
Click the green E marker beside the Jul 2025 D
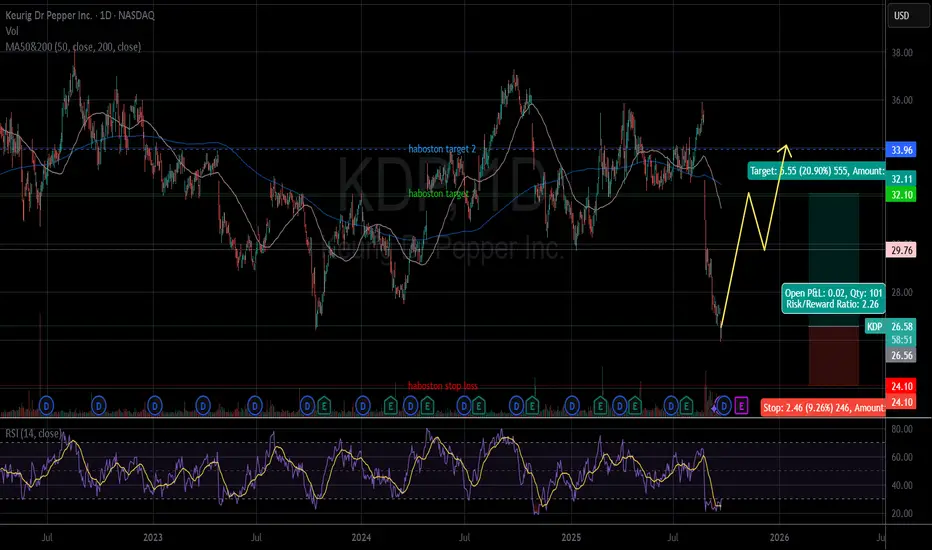coord(686,406)
